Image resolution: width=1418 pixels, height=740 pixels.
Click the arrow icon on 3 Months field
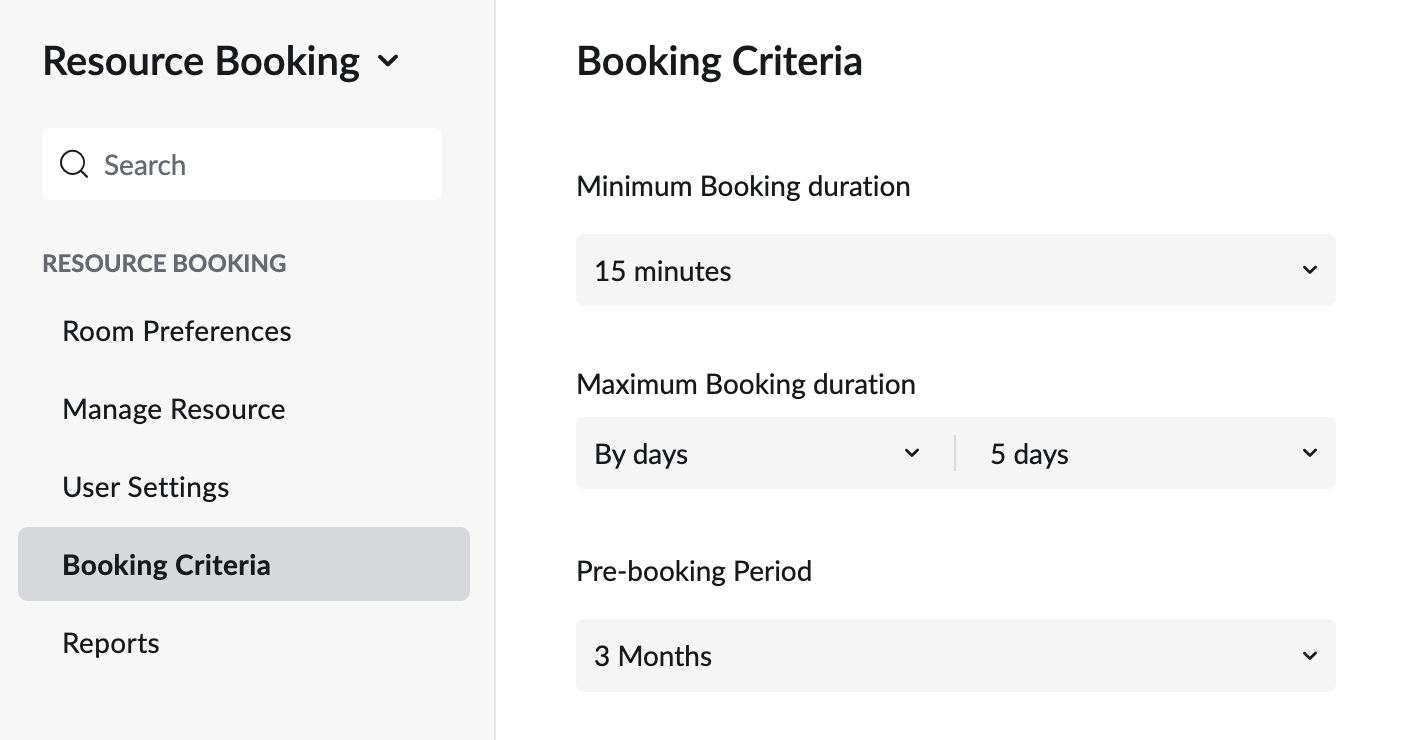[1309, 656]
